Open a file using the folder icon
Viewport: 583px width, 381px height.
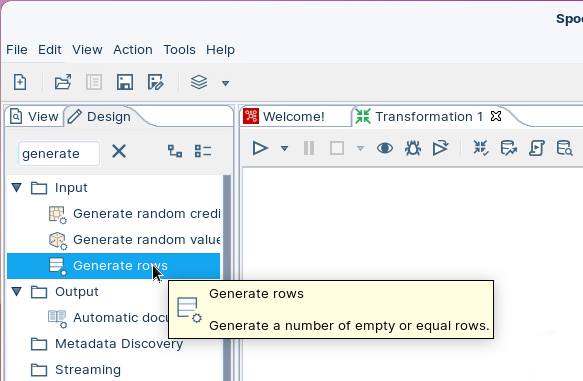[63, 82]
